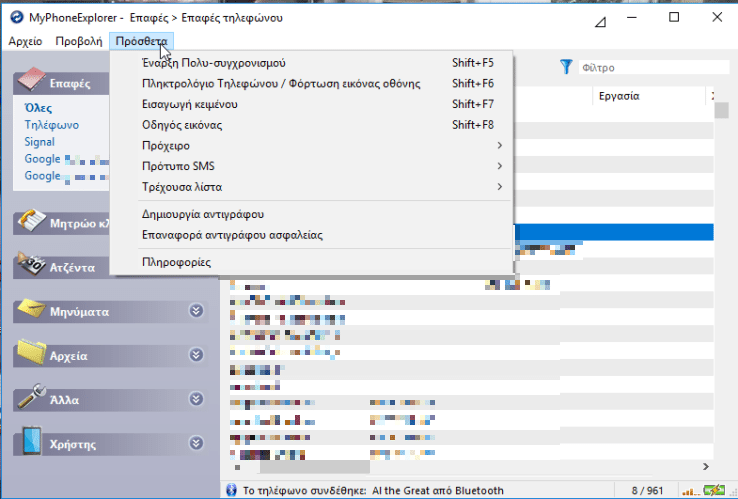This screenshot has width=738, height=499.
Task: Expand the Άλλα sidebar section chevron
Action: (196, 399)
